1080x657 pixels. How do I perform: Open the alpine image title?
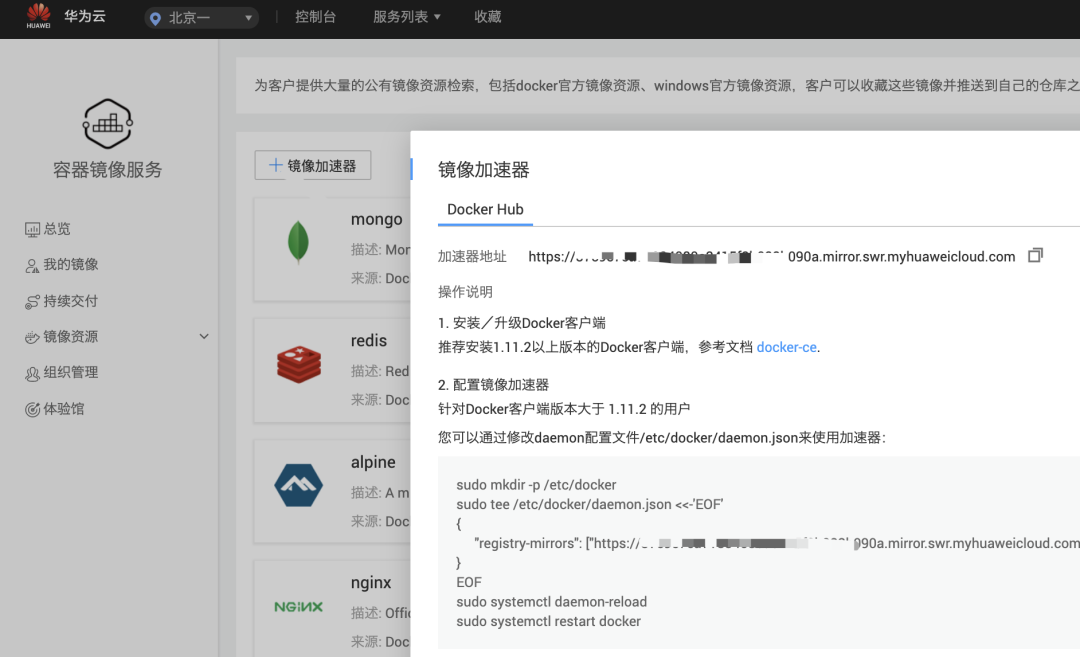tap(373, 462)
